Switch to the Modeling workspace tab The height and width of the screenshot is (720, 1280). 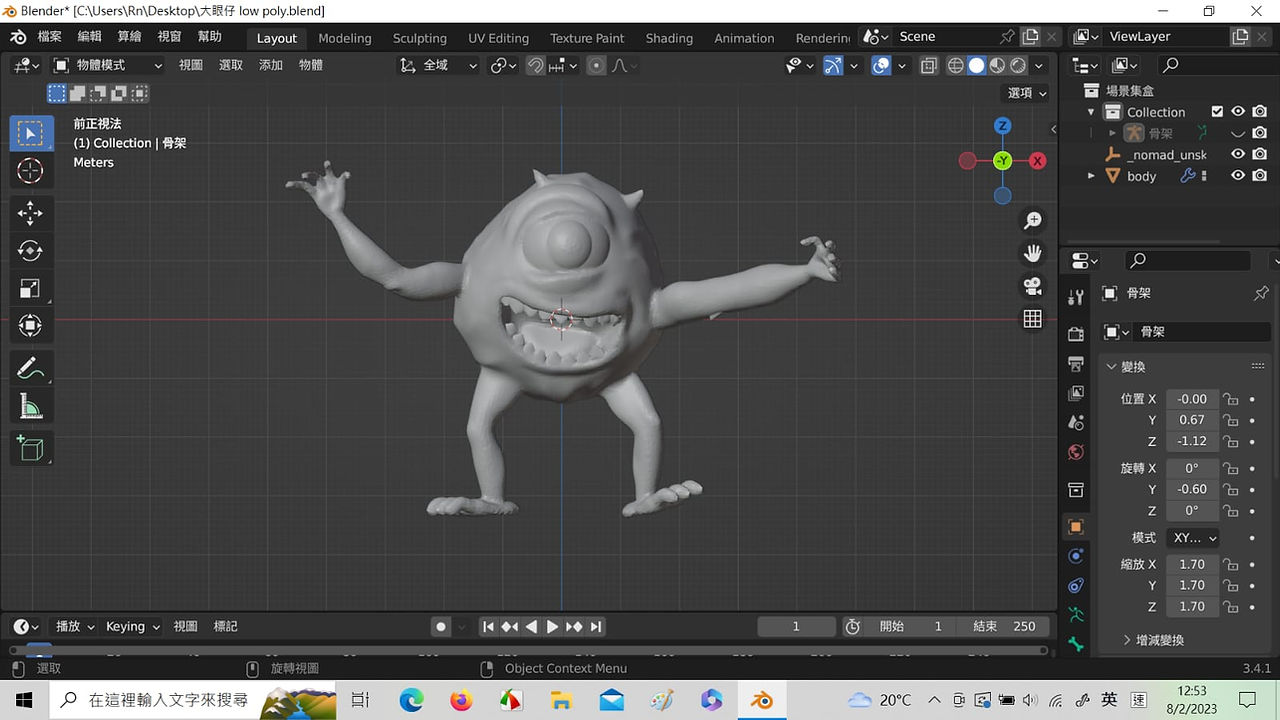click(345, 38)
